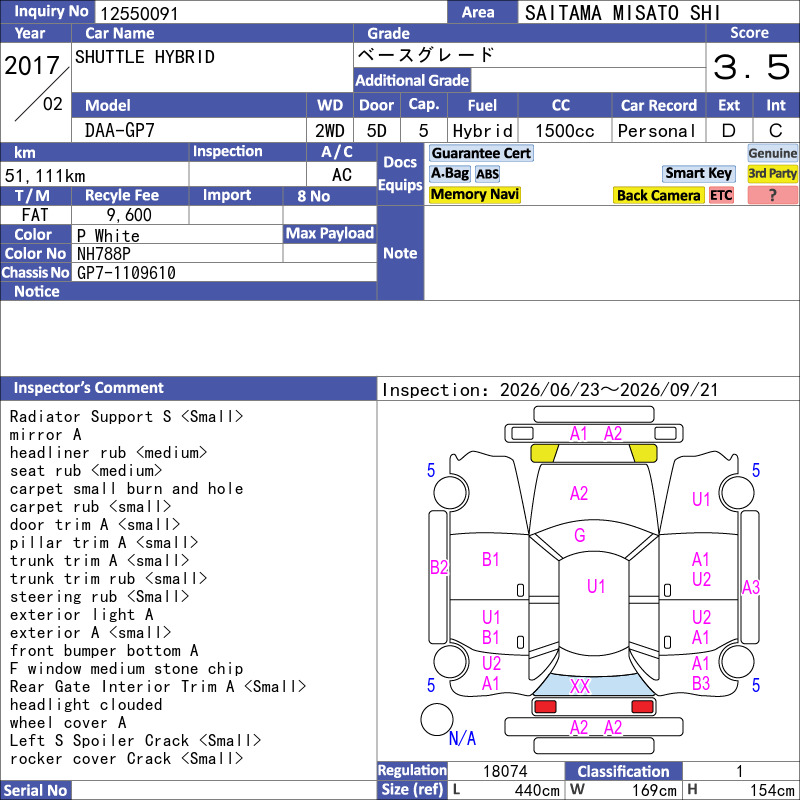Click the inspection date range line

[x=550, y=390]
